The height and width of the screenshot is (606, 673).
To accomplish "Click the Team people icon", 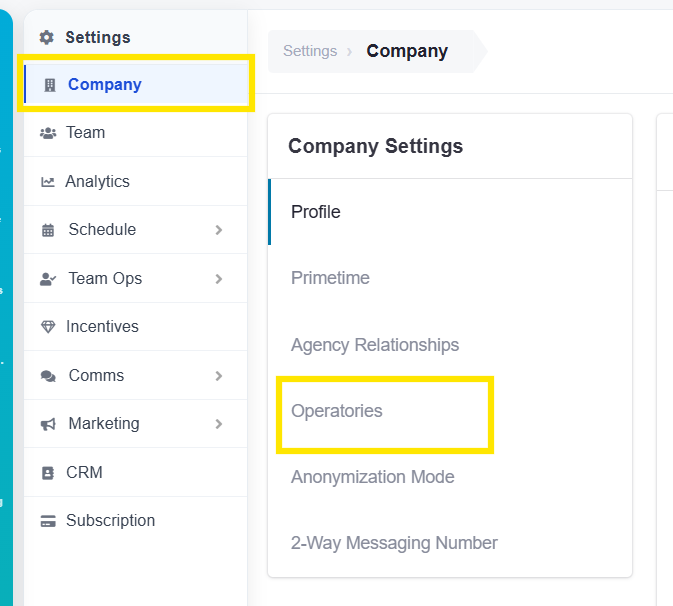I will (x=48, y=133).
